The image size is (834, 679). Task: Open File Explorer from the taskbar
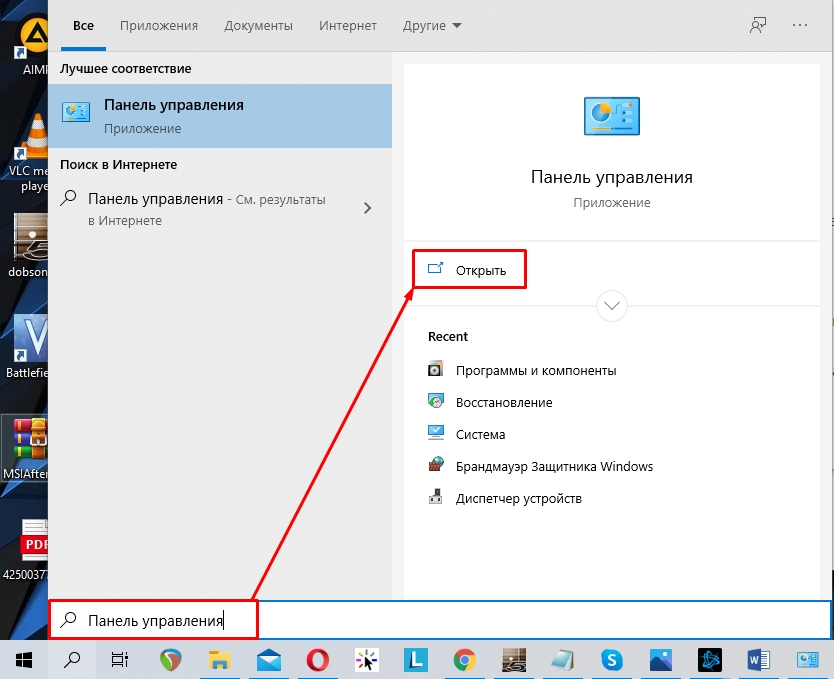[220, 659]
